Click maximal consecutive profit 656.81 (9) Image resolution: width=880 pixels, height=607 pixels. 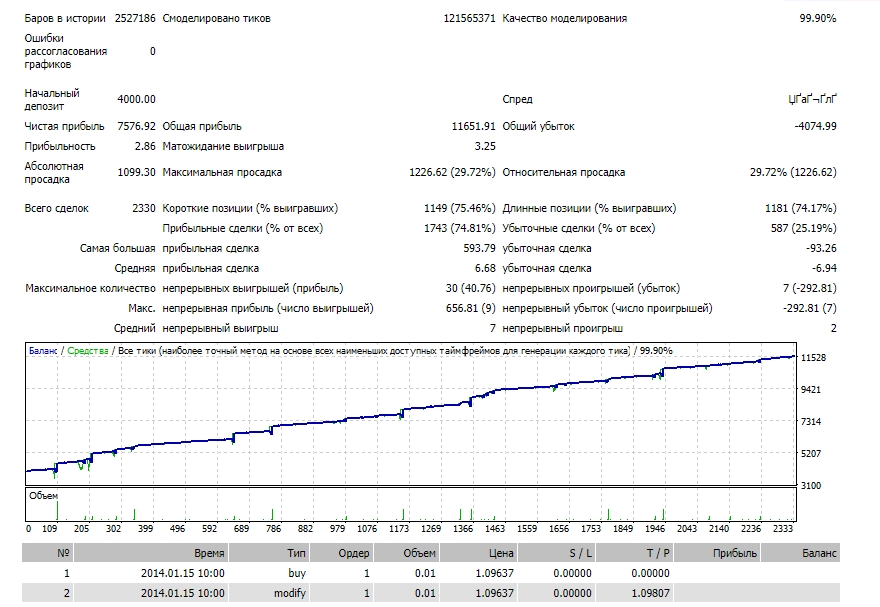click(x=471, y=308)
